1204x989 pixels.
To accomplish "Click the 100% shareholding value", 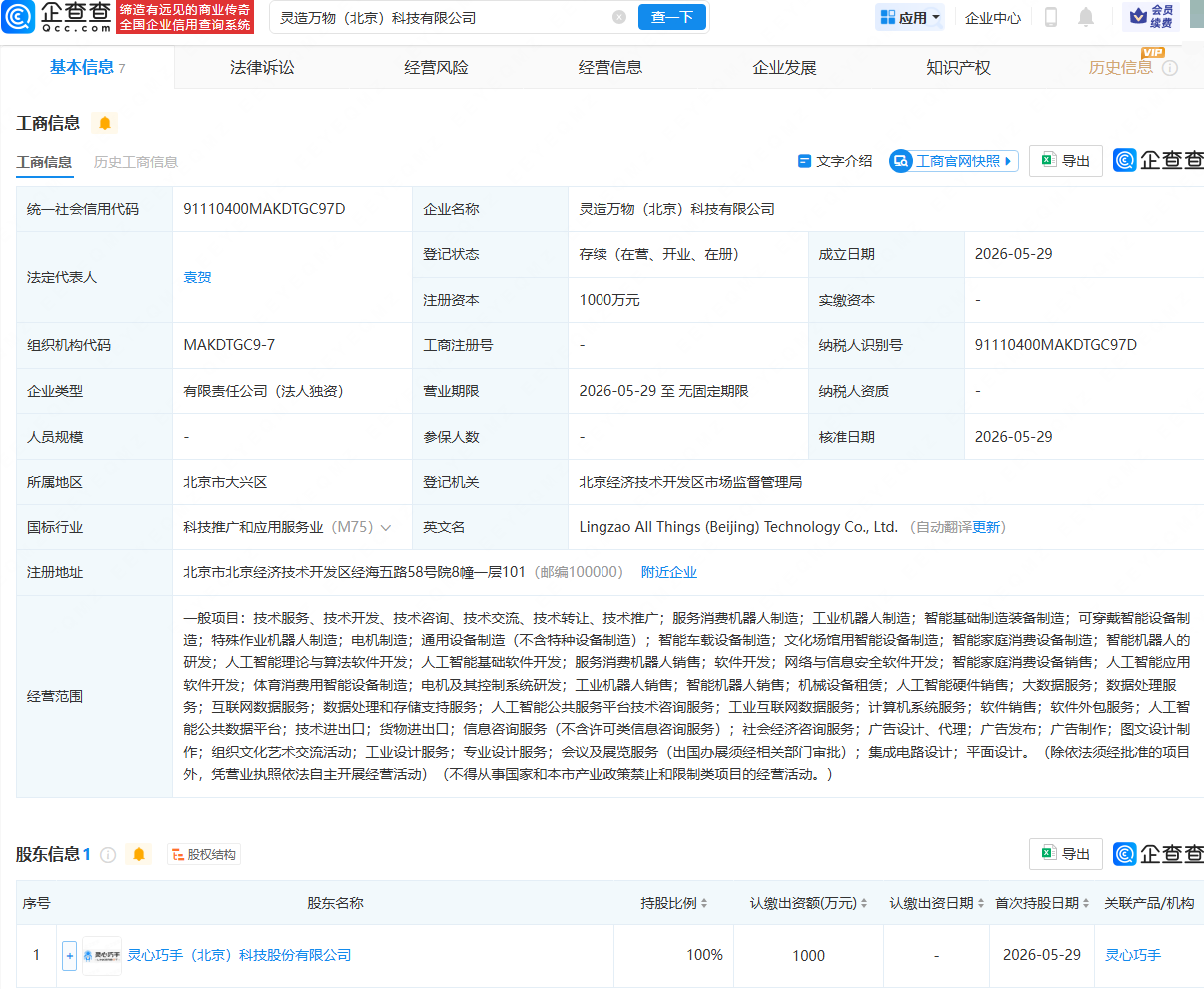I will point(704,955).
